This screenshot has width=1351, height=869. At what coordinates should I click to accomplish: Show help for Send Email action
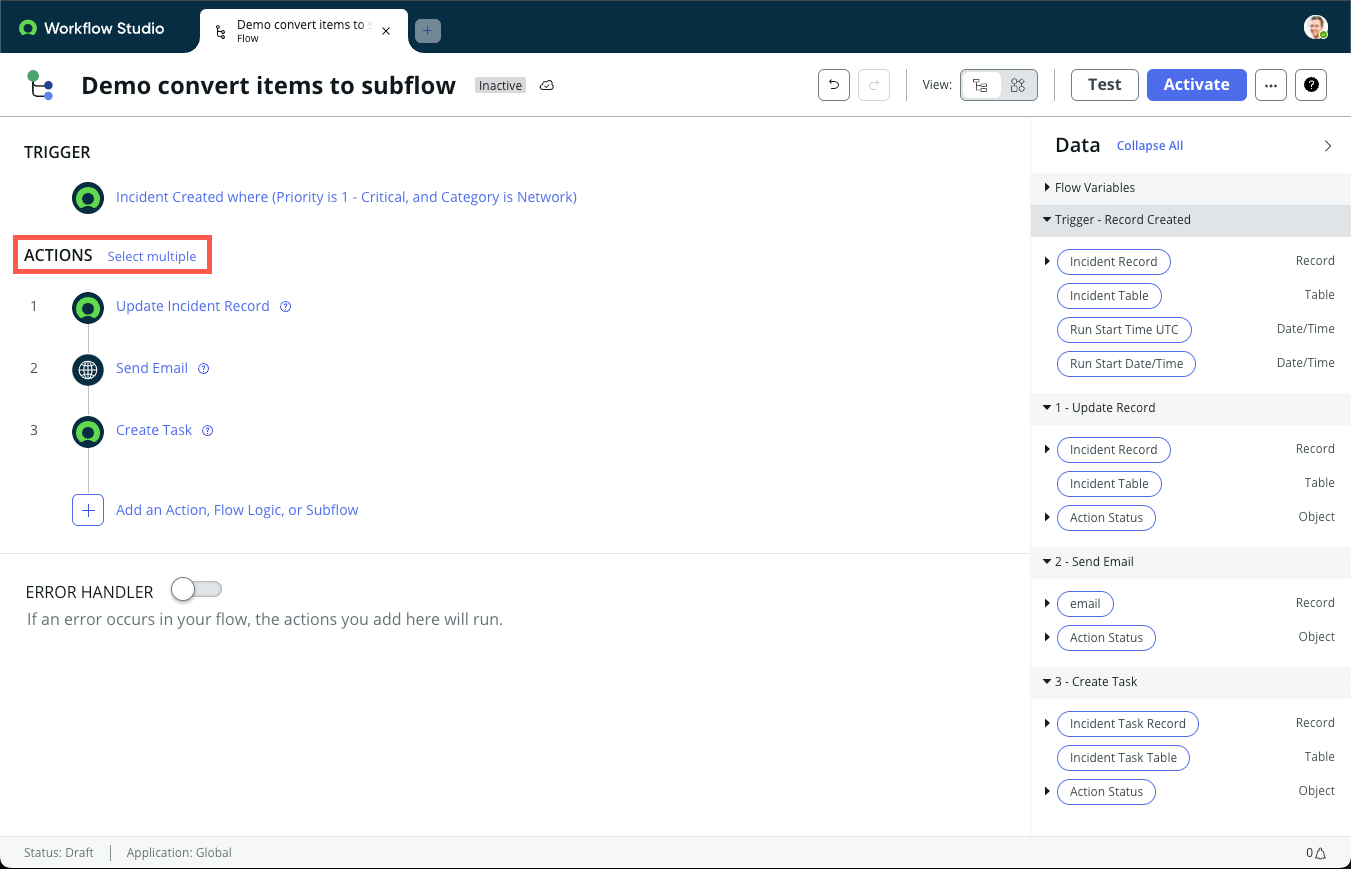coord(204,369)
